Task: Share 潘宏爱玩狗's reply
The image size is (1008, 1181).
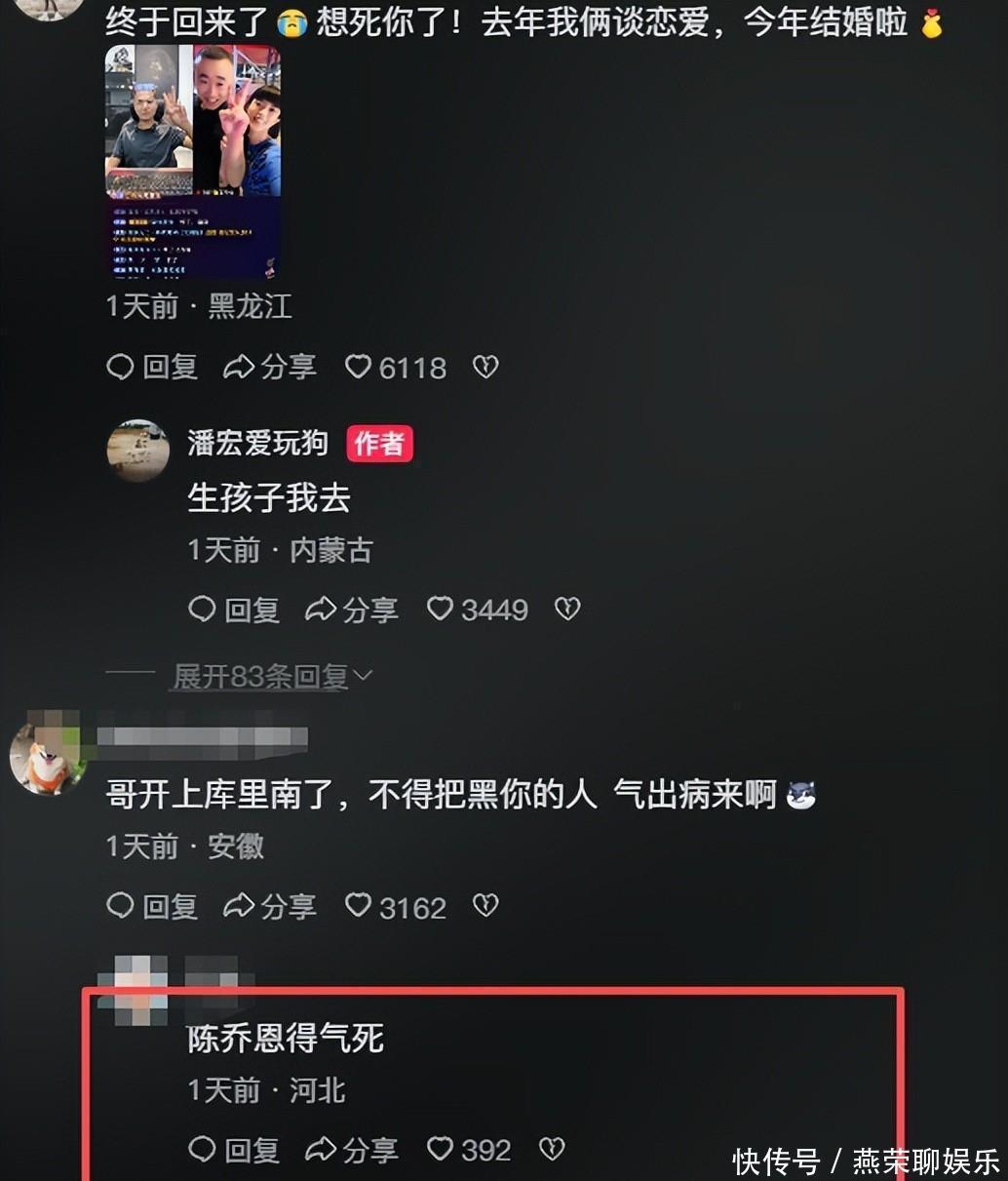Action: (352, 610)
